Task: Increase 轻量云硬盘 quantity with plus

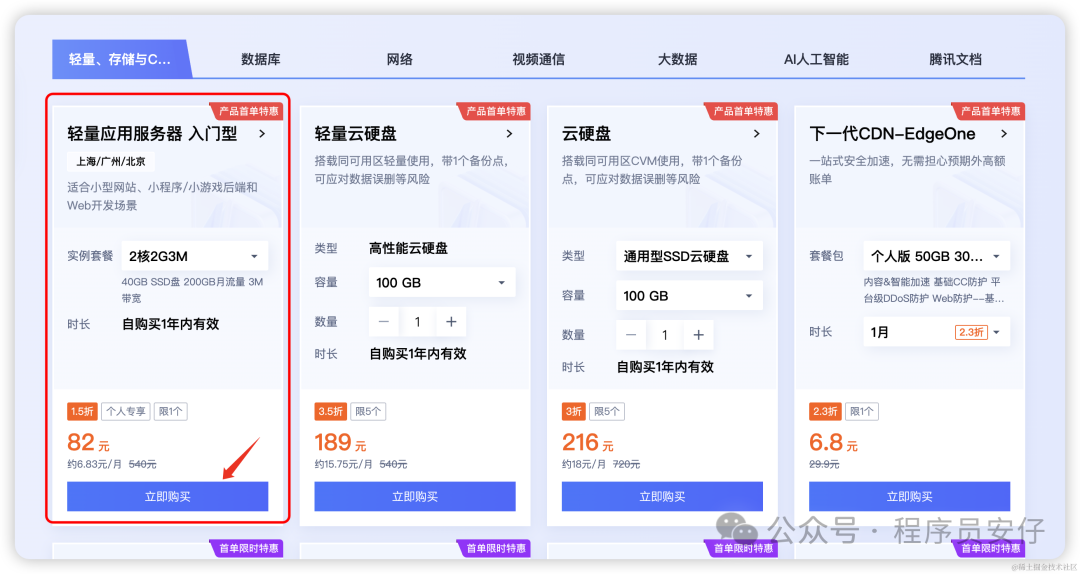Action: tap(451, 322)
